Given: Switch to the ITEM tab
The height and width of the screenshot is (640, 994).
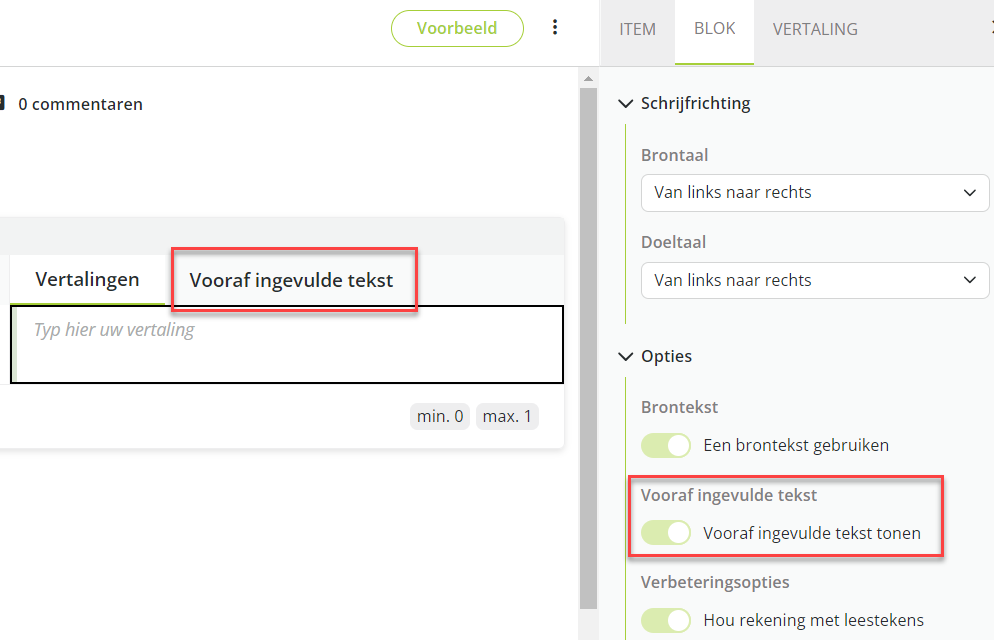Looking at the screenshot, I should point(637,29).
